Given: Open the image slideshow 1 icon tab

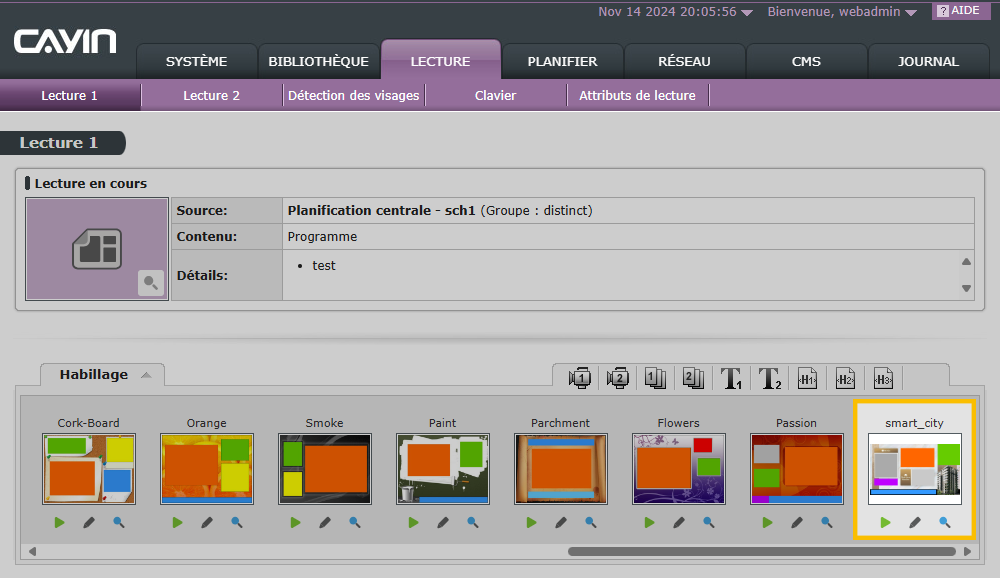Looking at the screenshot, I should click(x=655, y=378).
